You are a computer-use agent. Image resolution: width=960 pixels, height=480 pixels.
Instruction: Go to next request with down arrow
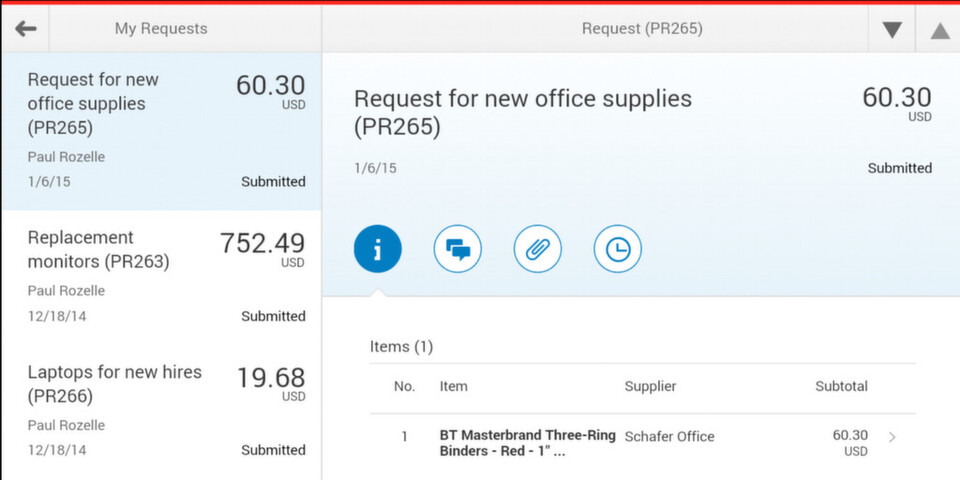tap(892, 29)
